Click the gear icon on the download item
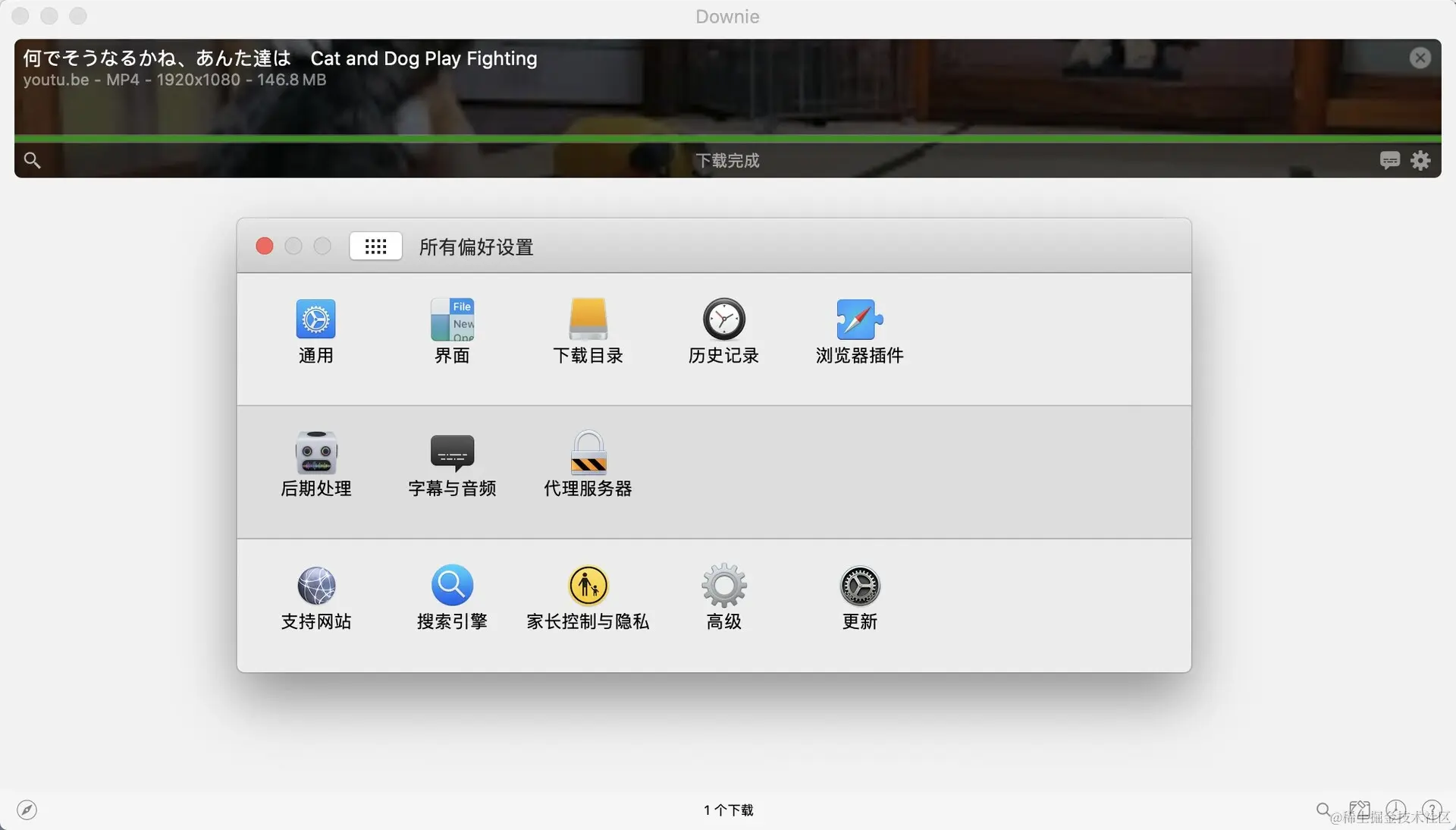This screenshot has height=830, width=1456. pos(1420,161)
